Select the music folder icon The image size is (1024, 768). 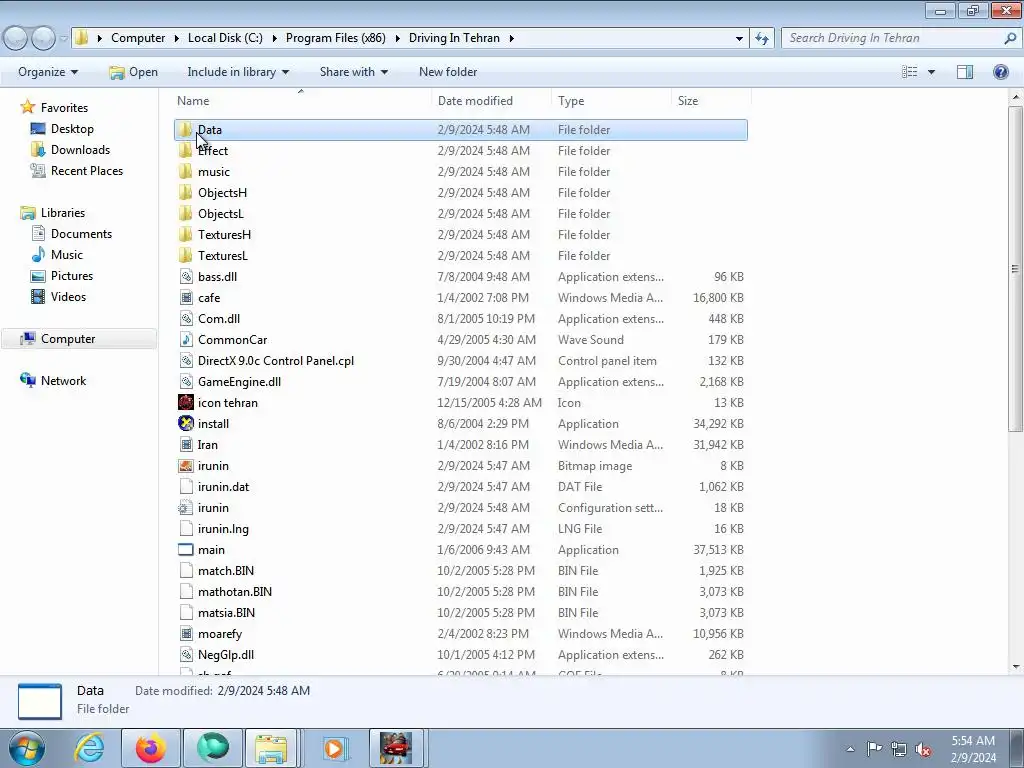[185, 171]
